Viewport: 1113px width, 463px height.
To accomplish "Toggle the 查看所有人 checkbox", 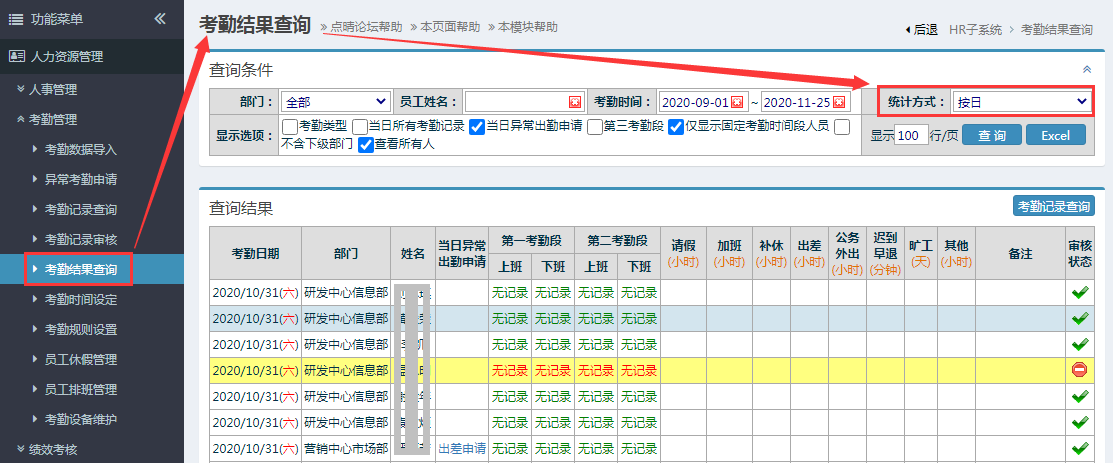I will coord(366,145).
